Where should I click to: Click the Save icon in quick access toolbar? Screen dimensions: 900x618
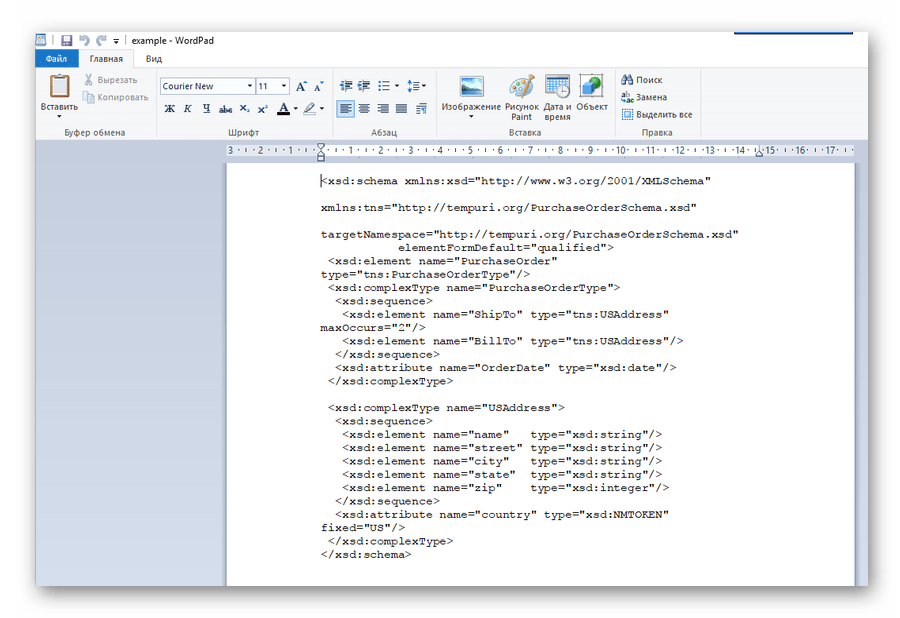66,41
